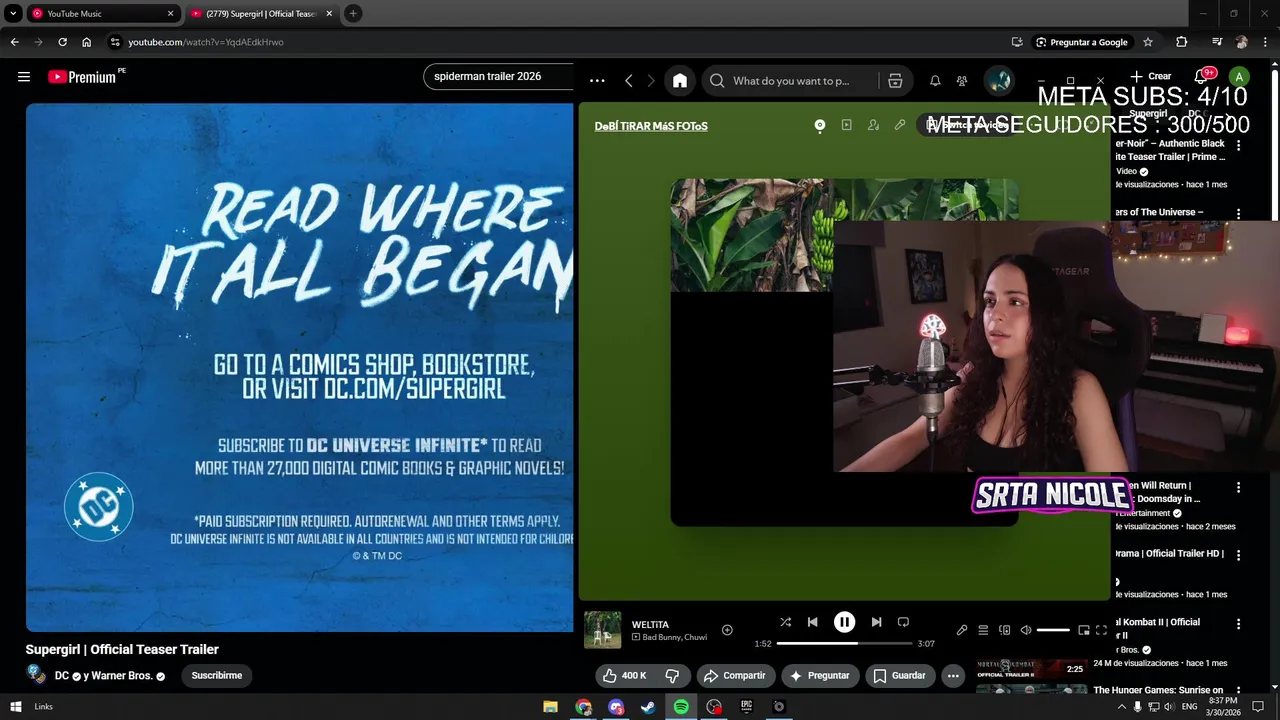Viewport: 1280px width, 720px height.
Task: Click the WELTiTA album art thumbnail
Action: [x=602, y=630]
